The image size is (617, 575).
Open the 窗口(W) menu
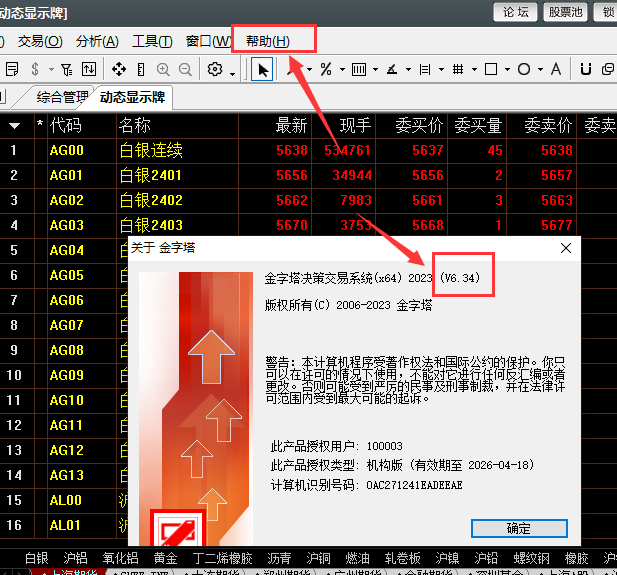coord(209,41)
